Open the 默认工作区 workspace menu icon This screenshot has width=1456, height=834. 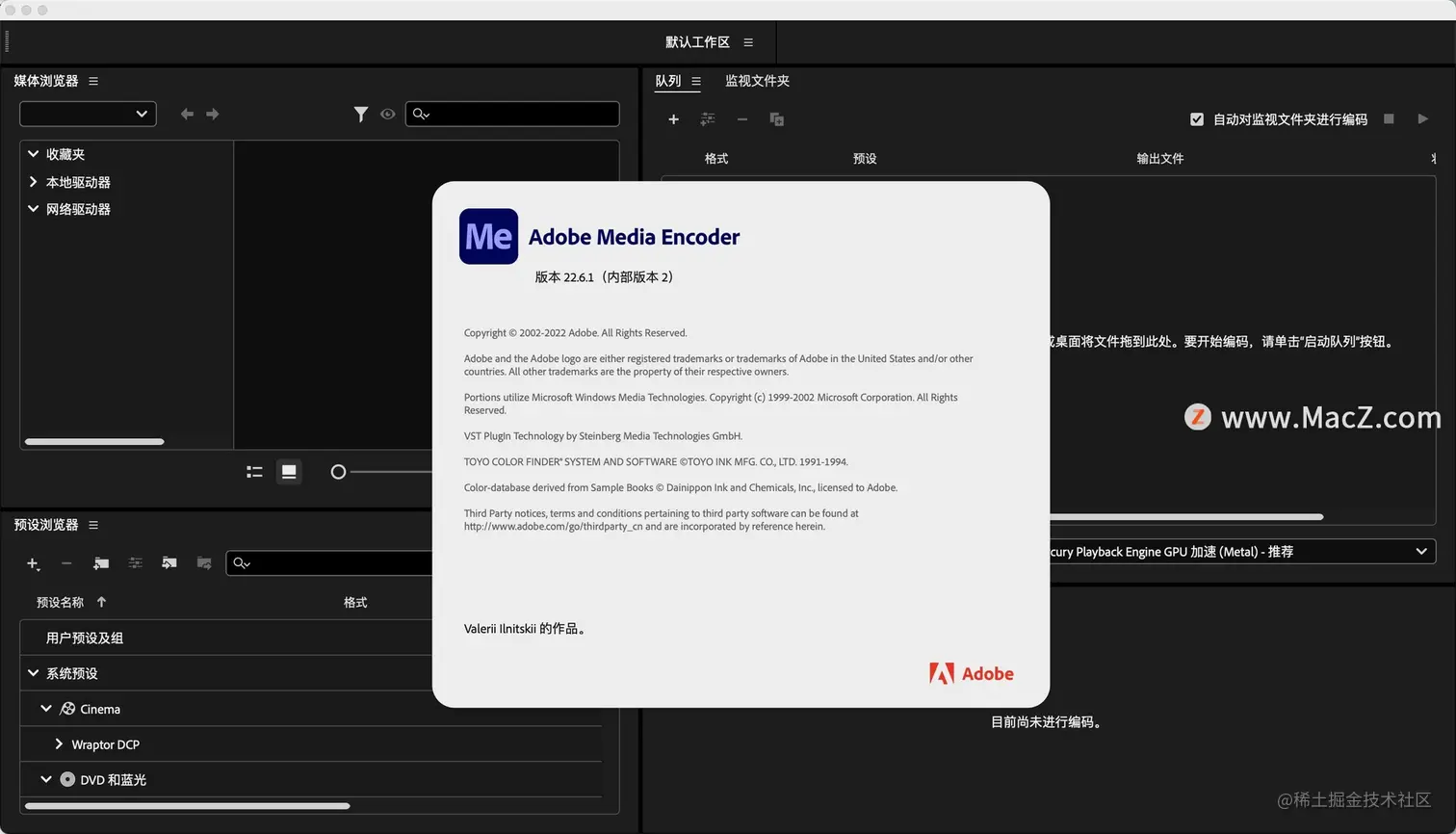[748, 42]
